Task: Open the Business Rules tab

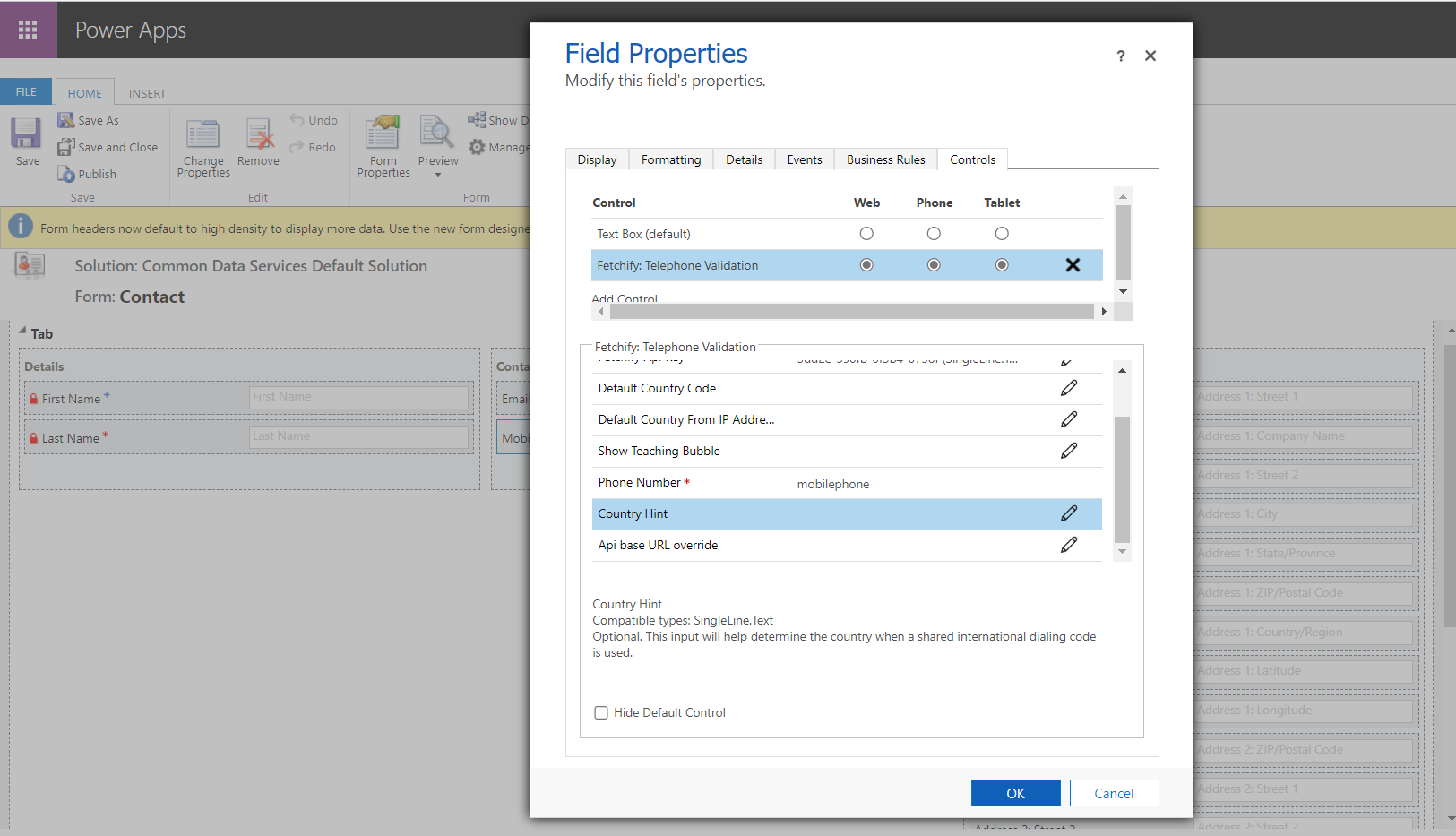Action: tap(885, 159)
